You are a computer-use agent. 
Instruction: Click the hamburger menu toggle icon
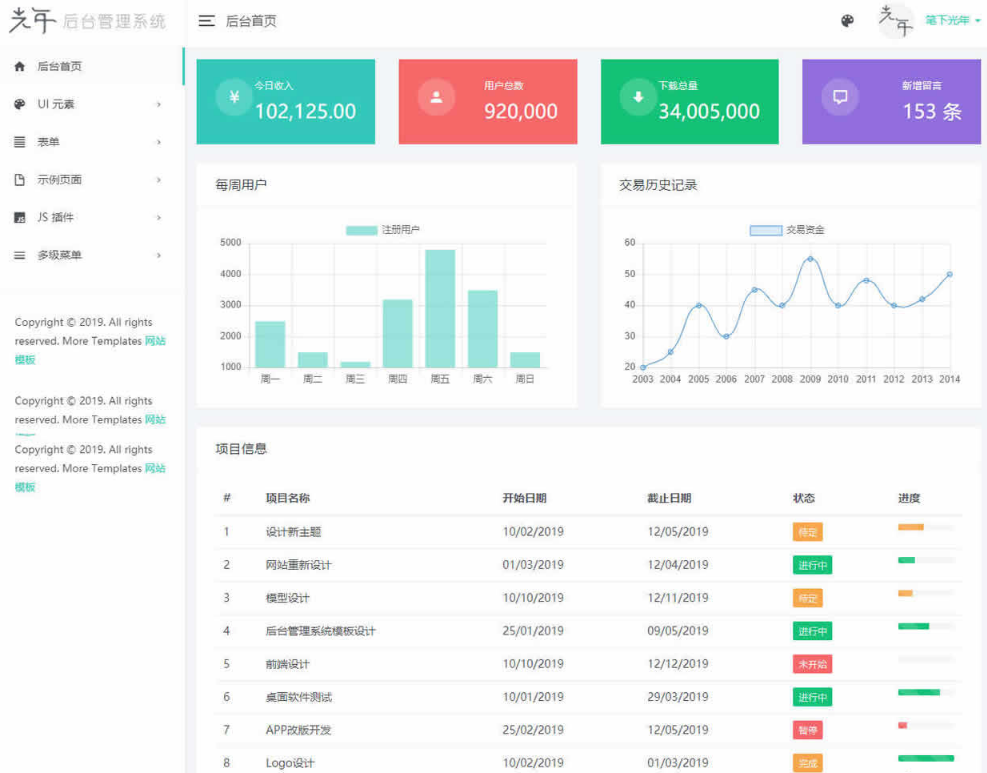point(207,21)
